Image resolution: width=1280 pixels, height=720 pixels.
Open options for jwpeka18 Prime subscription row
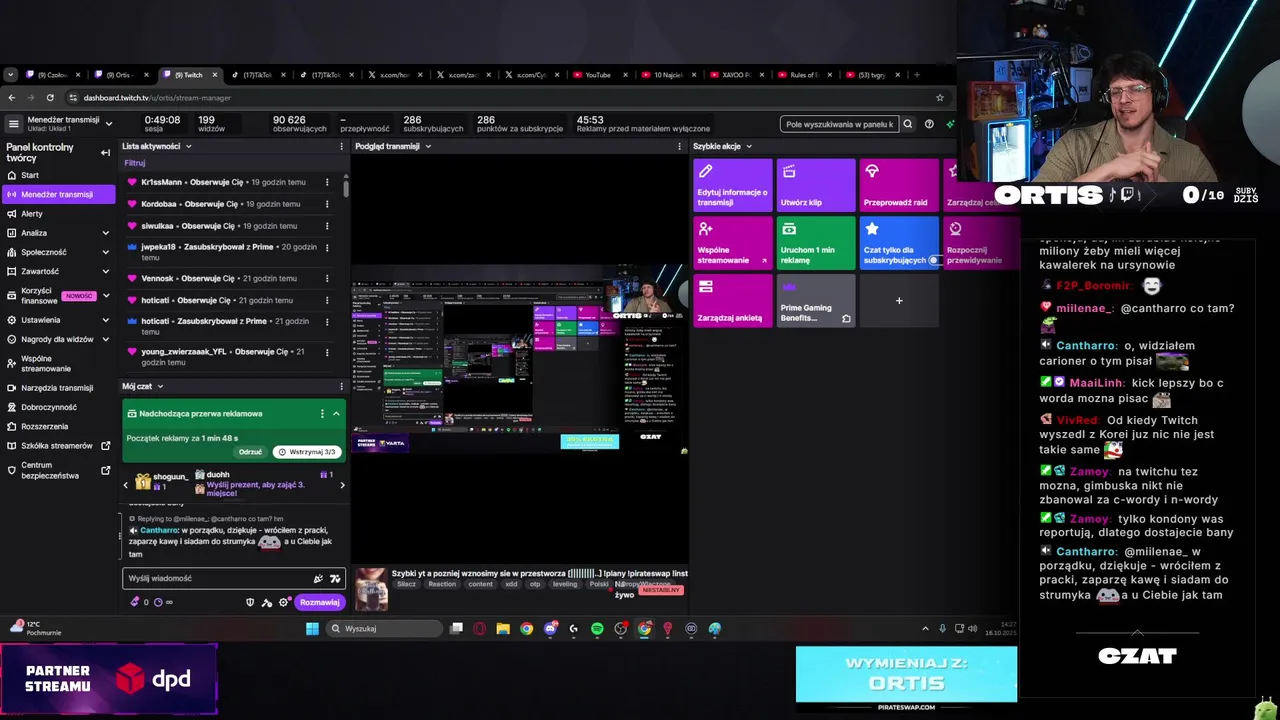[327, 247]
